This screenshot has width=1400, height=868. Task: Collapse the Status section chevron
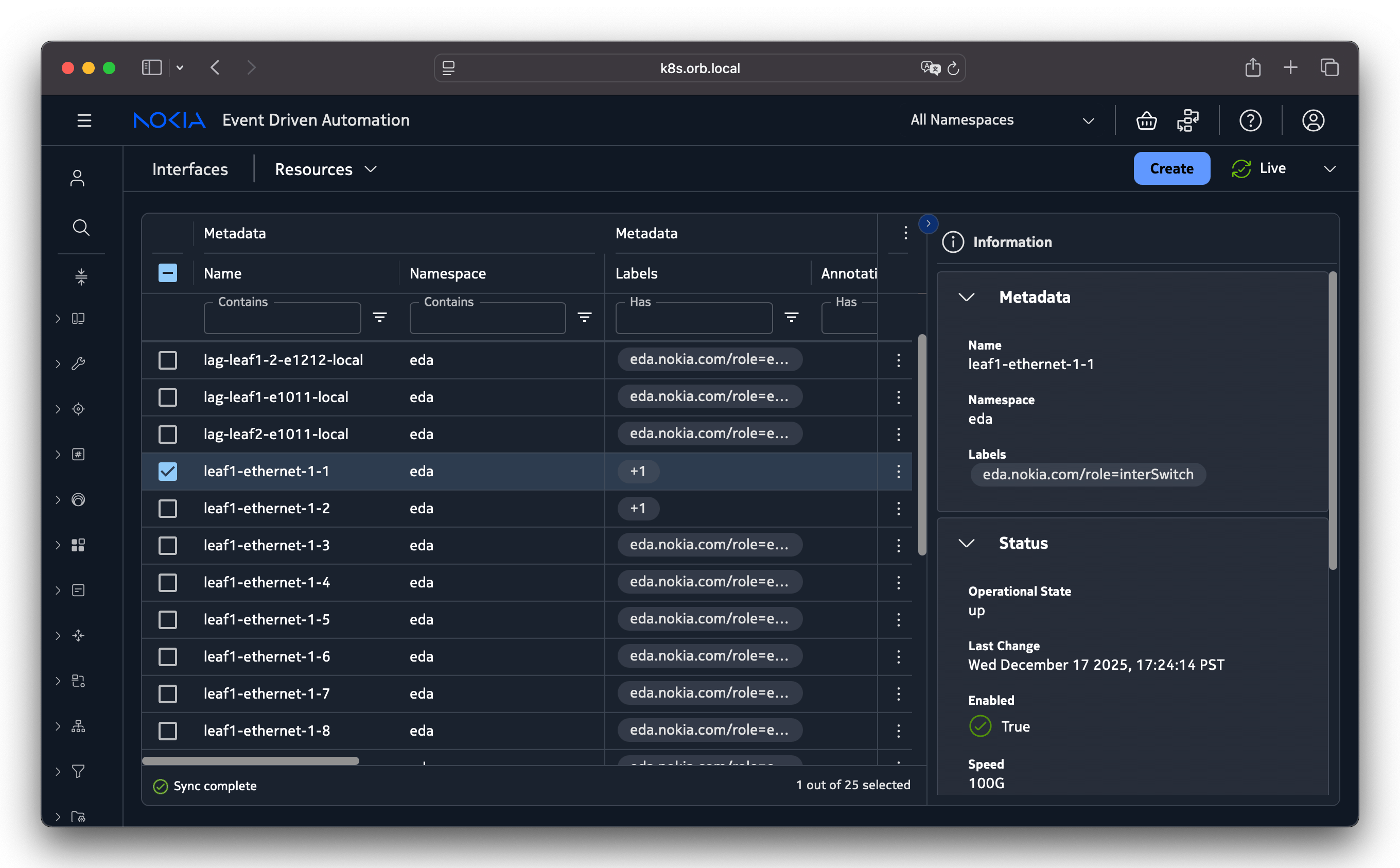(966, 543)
